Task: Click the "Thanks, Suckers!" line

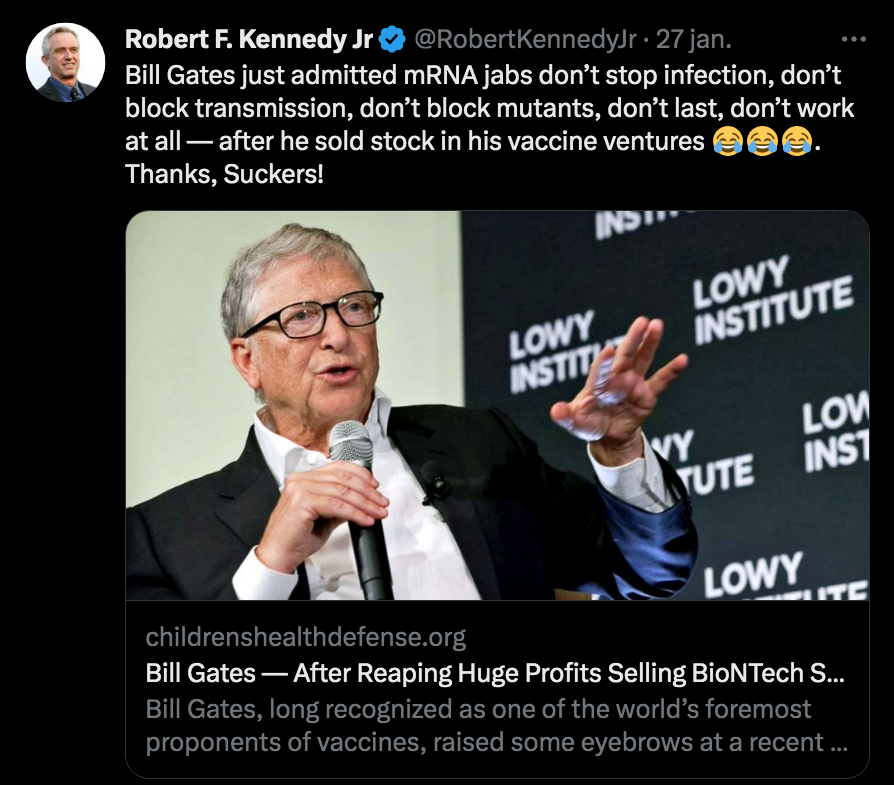Action: pyautogui.click(x=224, y=174)
